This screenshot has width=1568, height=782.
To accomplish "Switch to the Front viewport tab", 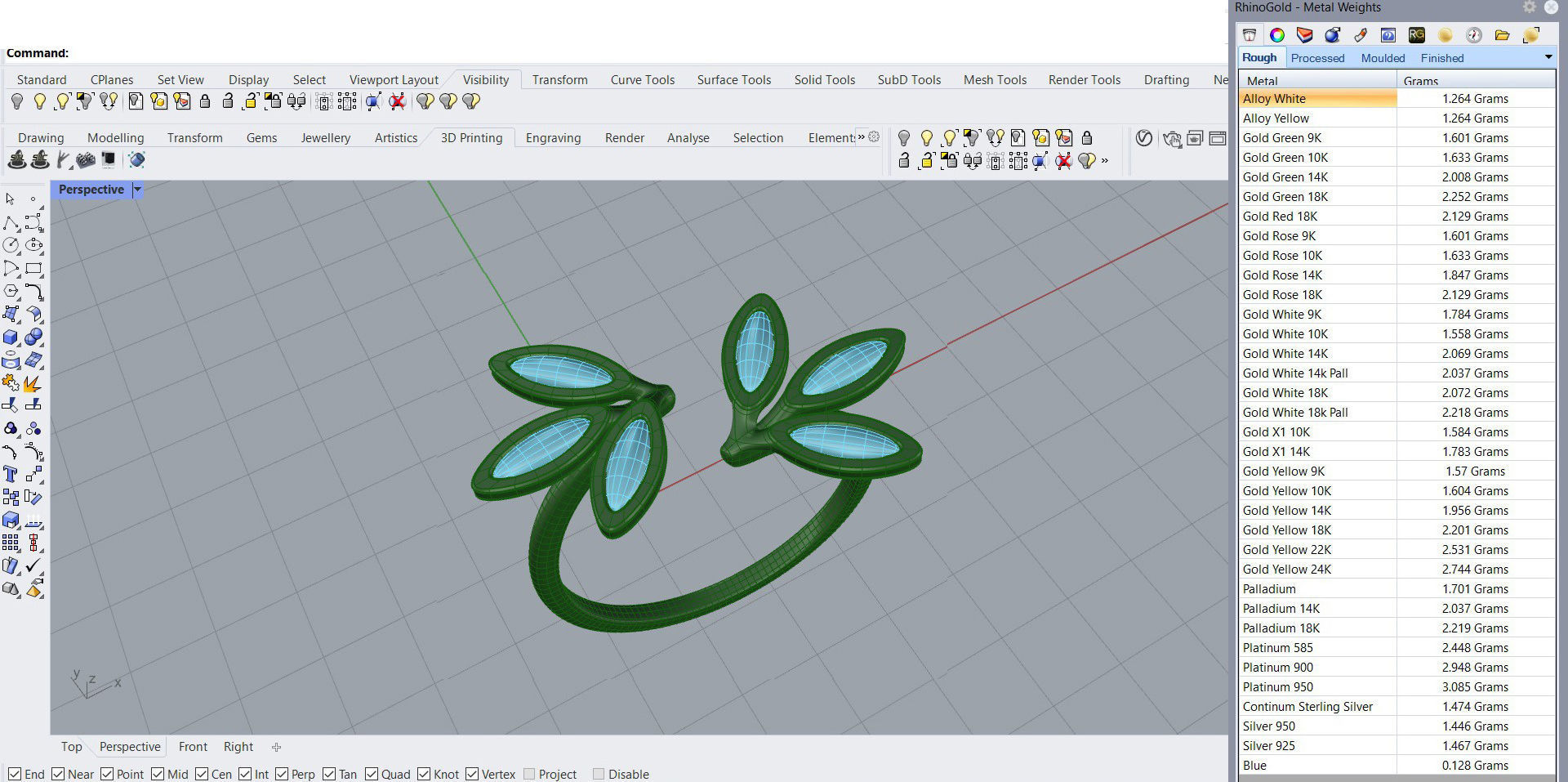I will pyautogui.click(x=193, y=747).
